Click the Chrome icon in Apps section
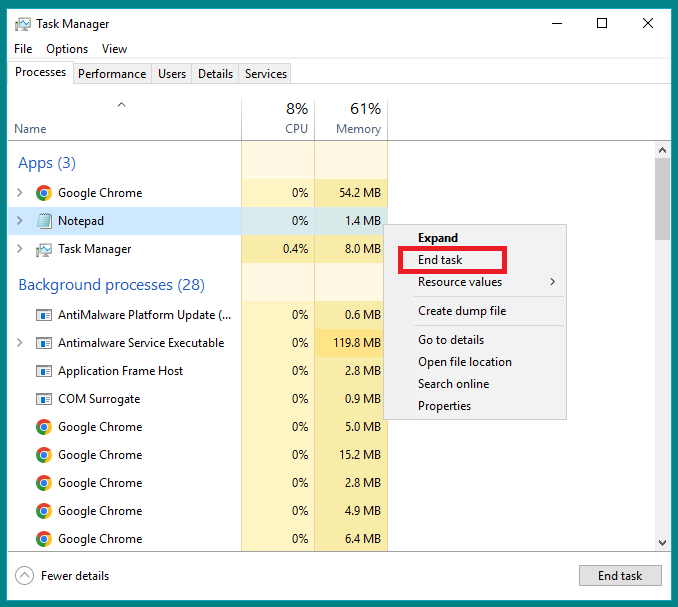This screenshot has height=607, width=678. click(x=44, y=193)
